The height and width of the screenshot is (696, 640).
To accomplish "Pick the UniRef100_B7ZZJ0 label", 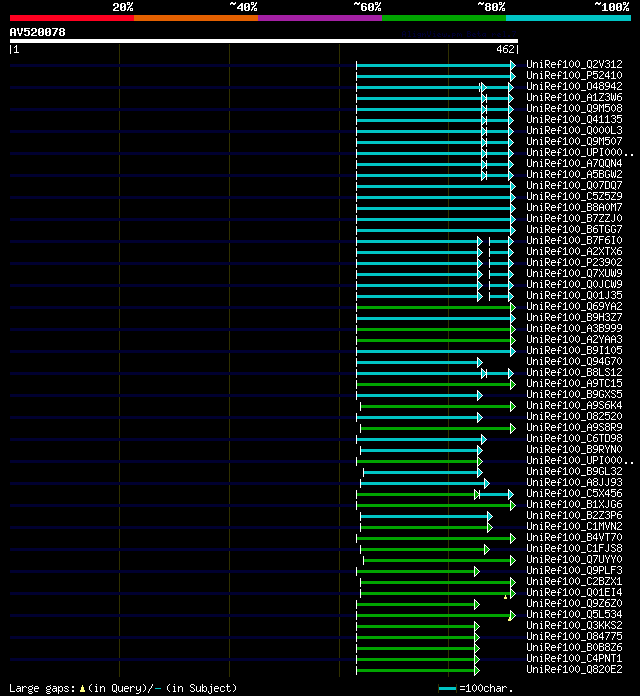I will pos(574,218).
